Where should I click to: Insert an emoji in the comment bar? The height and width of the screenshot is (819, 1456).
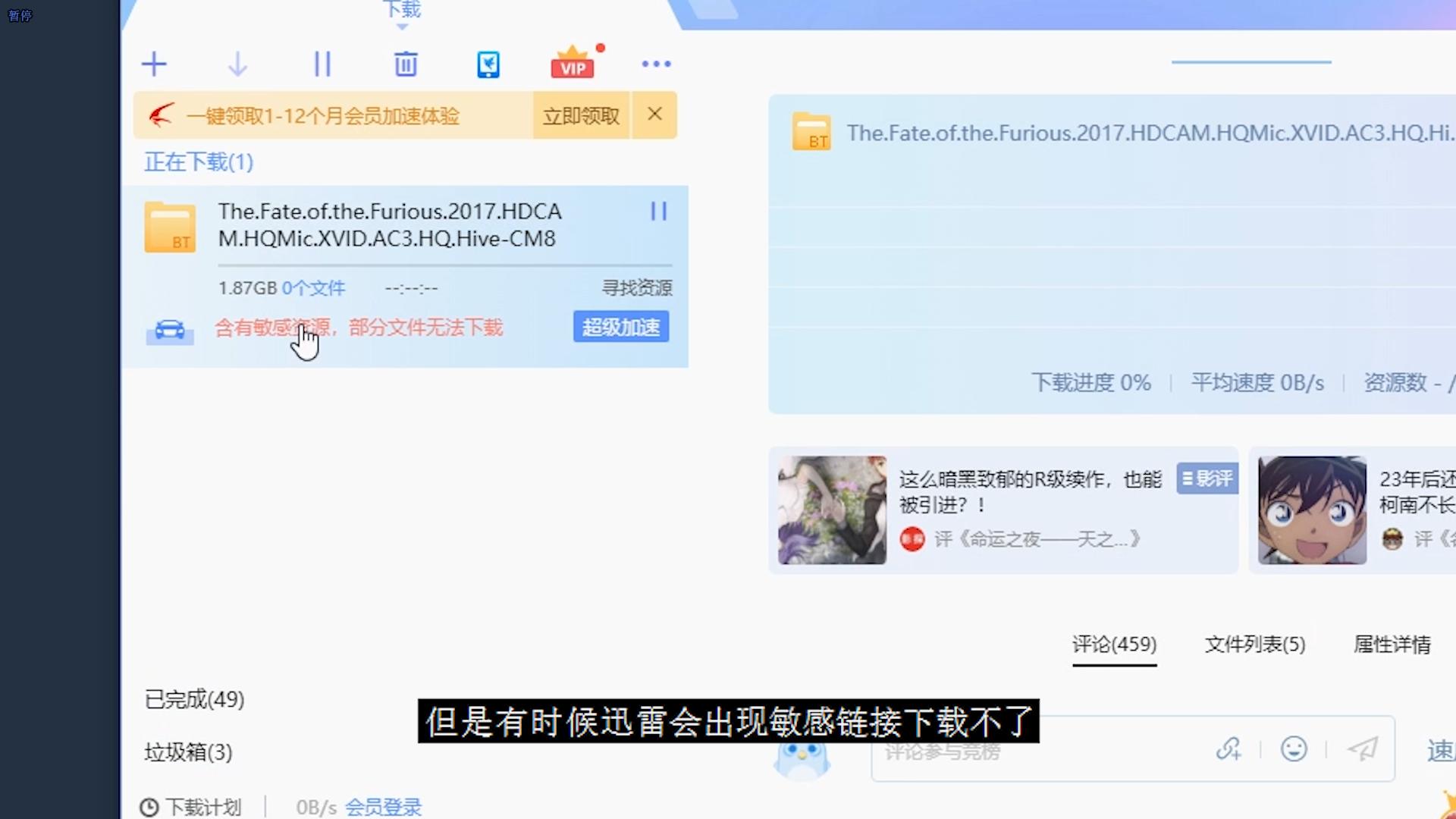point(1294,749)
